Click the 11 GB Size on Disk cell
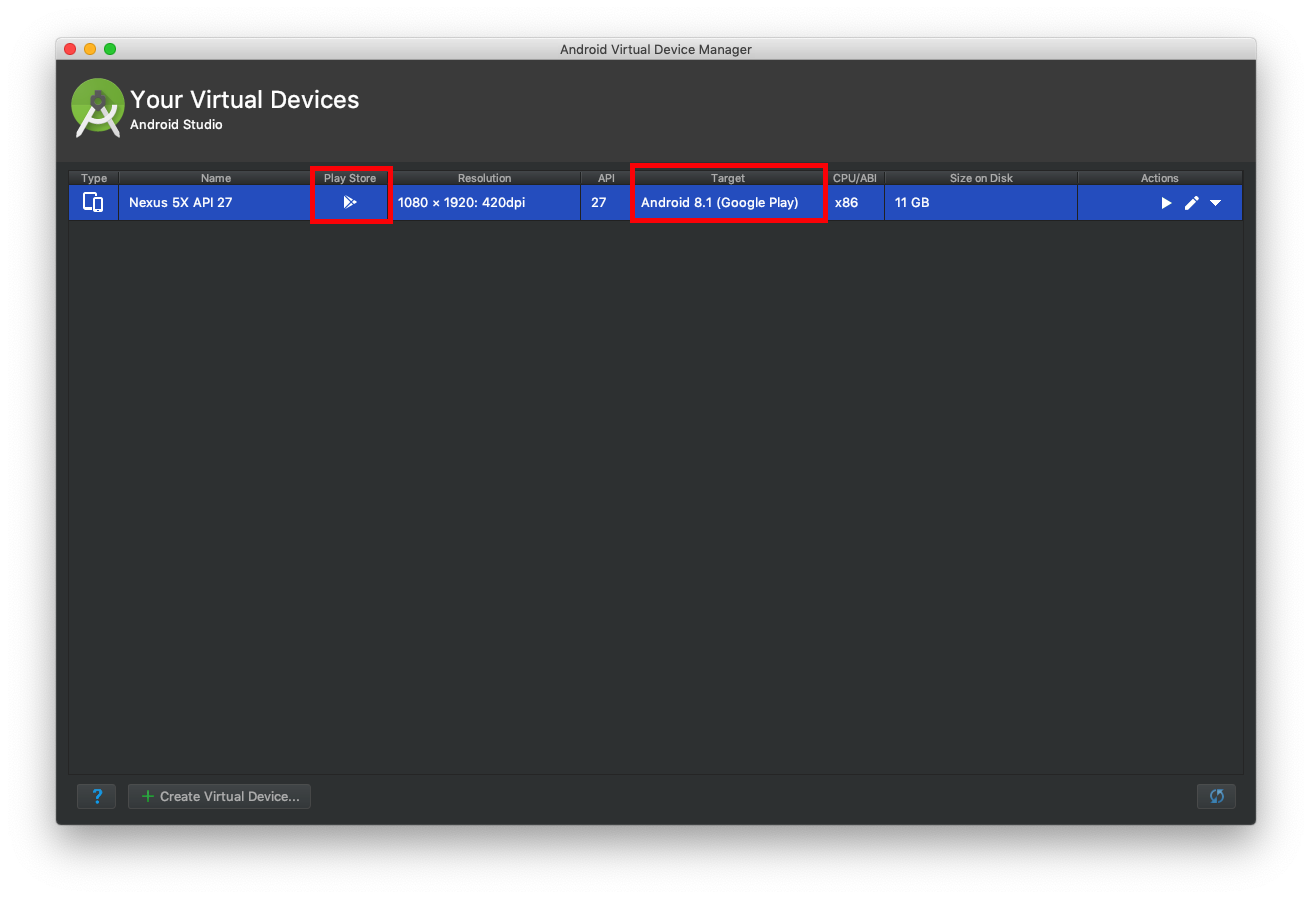Image resolution: width=1312 pixels, height=899 pixels. pyautogui.click(x=912, y=202)
